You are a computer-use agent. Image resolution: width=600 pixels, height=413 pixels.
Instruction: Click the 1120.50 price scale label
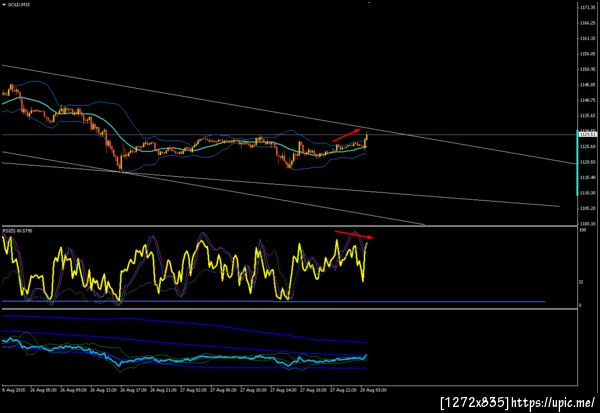click(x=587, y=162)
